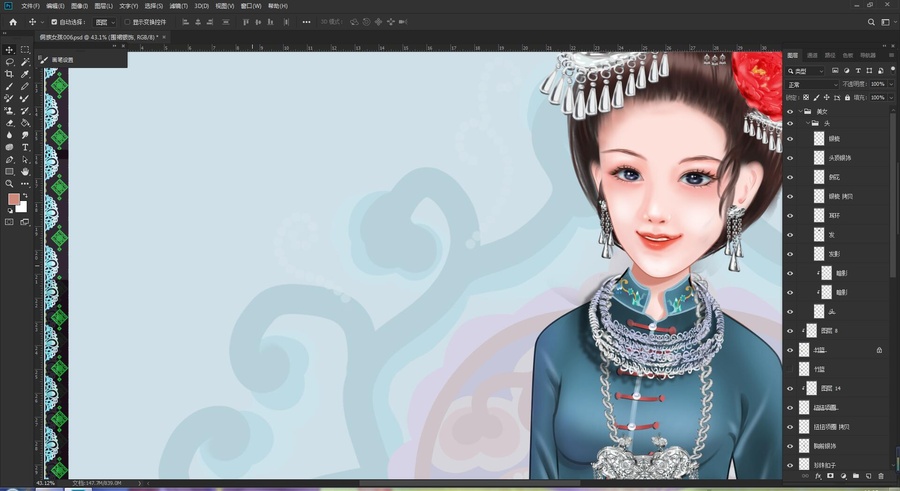Click the layer fx styles icon
Image resolution: width=900 pixels, height=491 pixels.
[818, 476]
